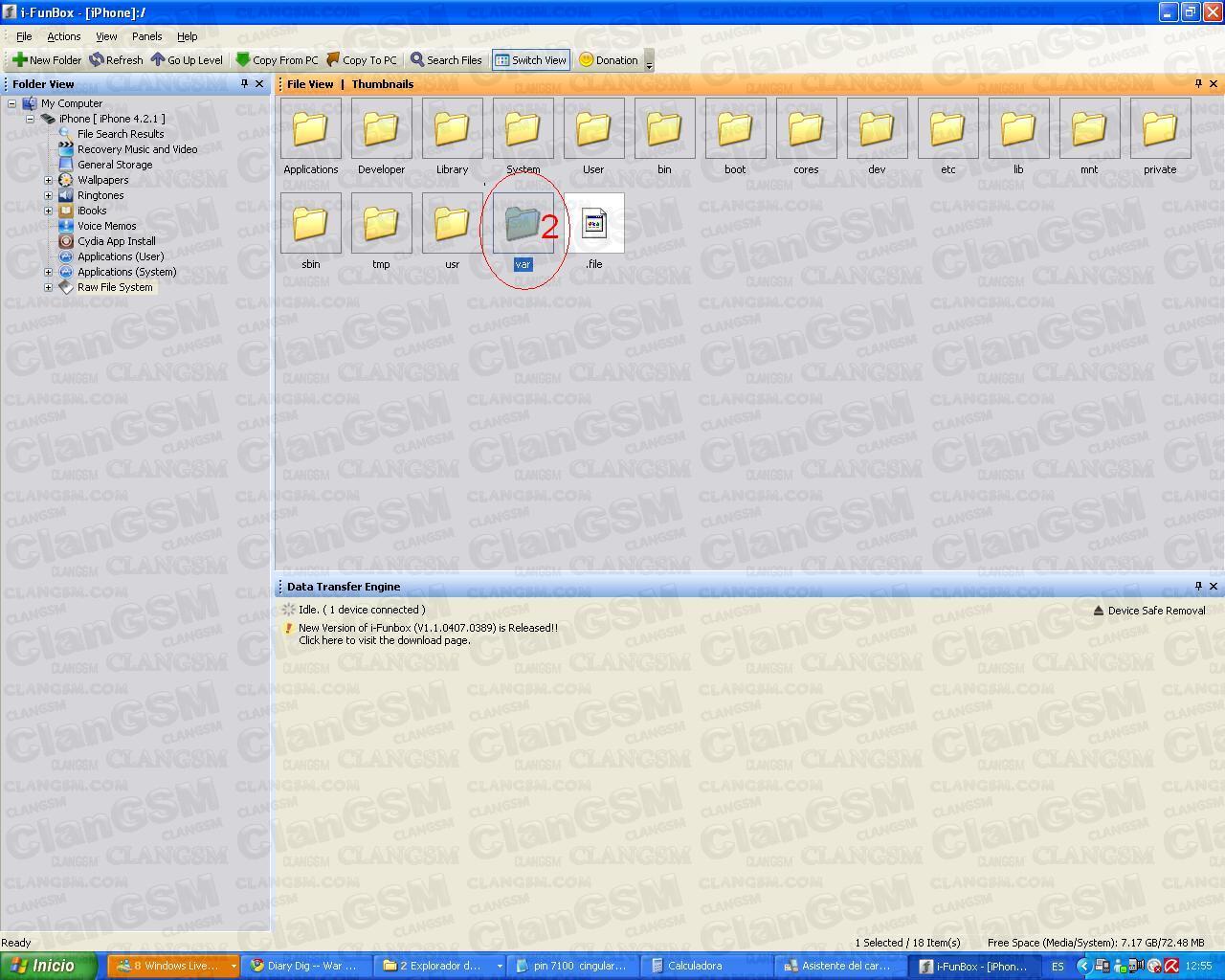Select Cydia App Install entry

pyautogui.click(x=116, y=241)
